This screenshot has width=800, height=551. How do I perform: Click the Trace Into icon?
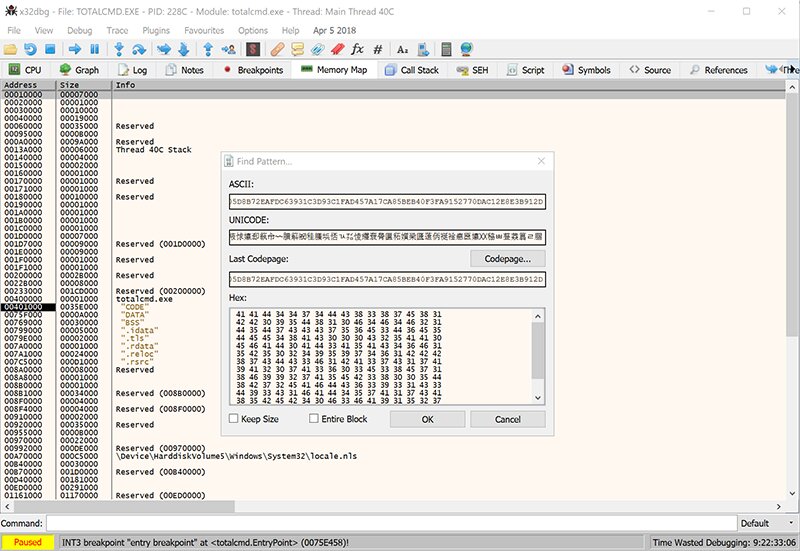[x=164, y=49]
